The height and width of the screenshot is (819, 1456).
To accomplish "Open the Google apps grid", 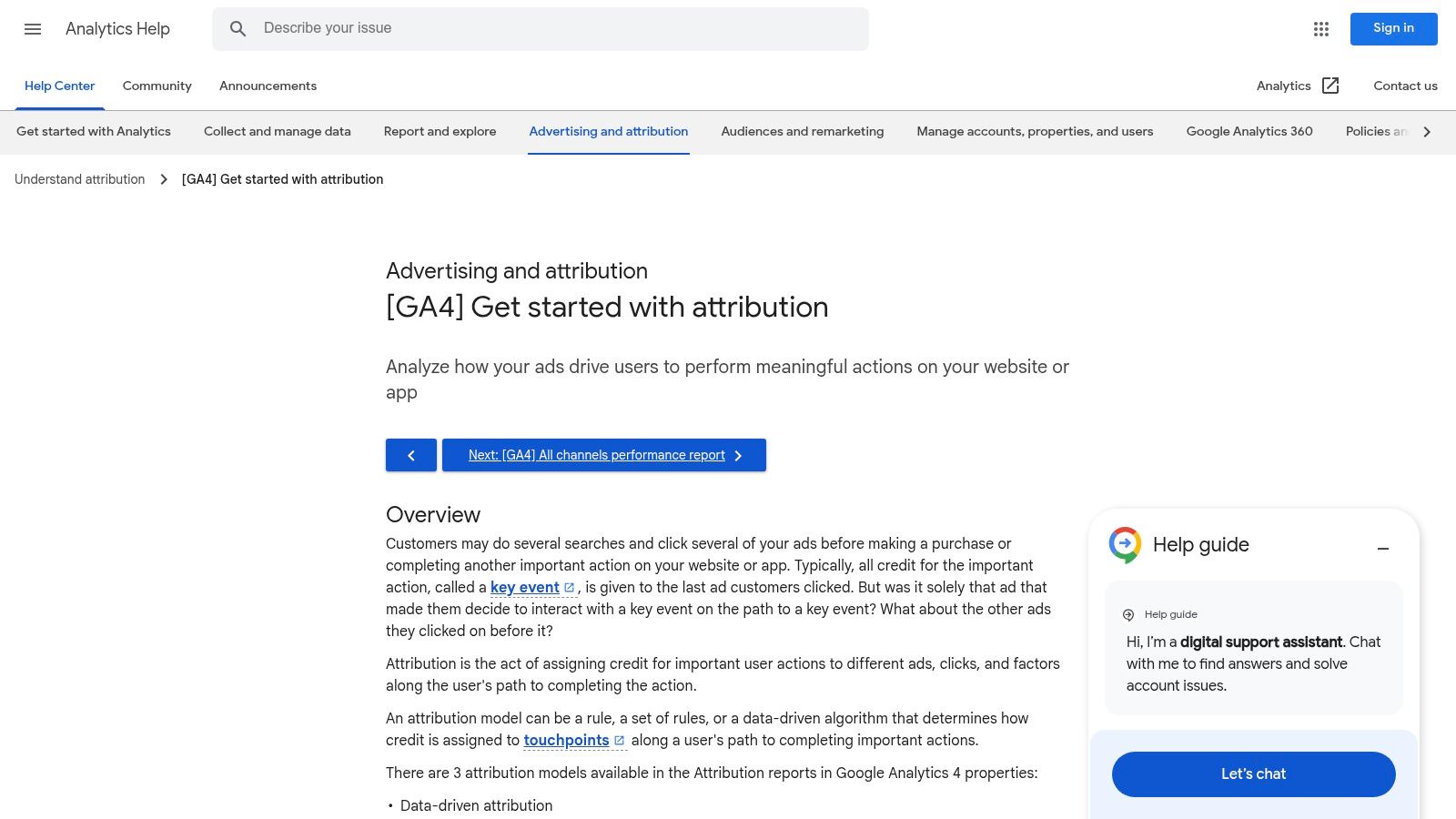I will pyautogui.click(x=1321, y=29).
